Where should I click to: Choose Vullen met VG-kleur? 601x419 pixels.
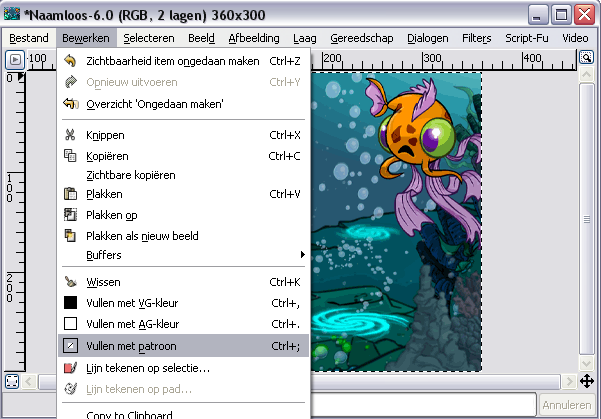click(x=184, y=303)
